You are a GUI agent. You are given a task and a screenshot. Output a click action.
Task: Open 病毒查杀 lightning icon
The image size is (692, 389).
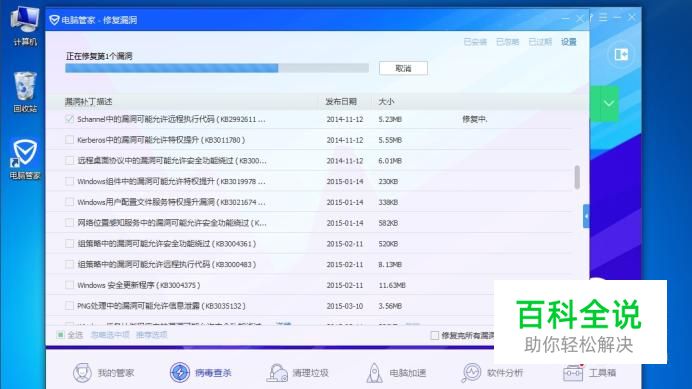pyautogui.click(x=180, y=373)
